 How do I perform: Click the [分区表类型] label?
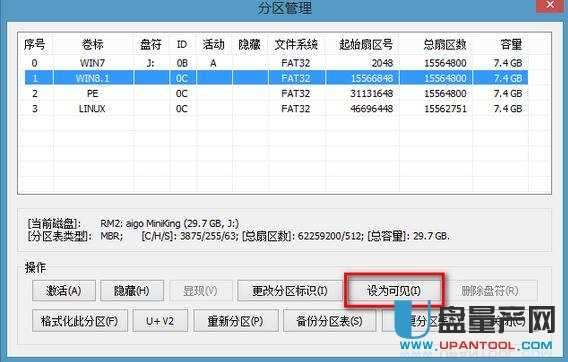[x=60, y=236]
